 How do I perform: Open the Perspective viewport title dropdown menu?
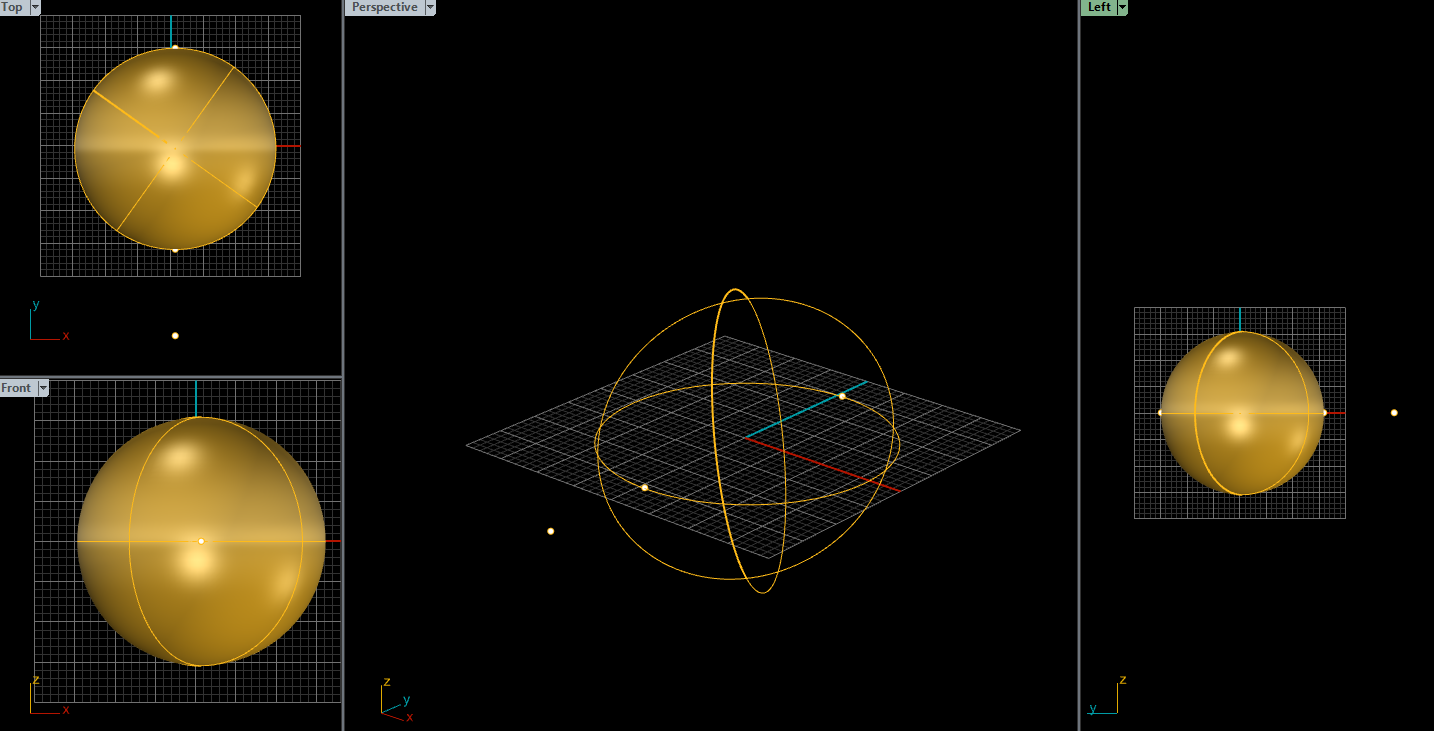(x=430, y=7)
